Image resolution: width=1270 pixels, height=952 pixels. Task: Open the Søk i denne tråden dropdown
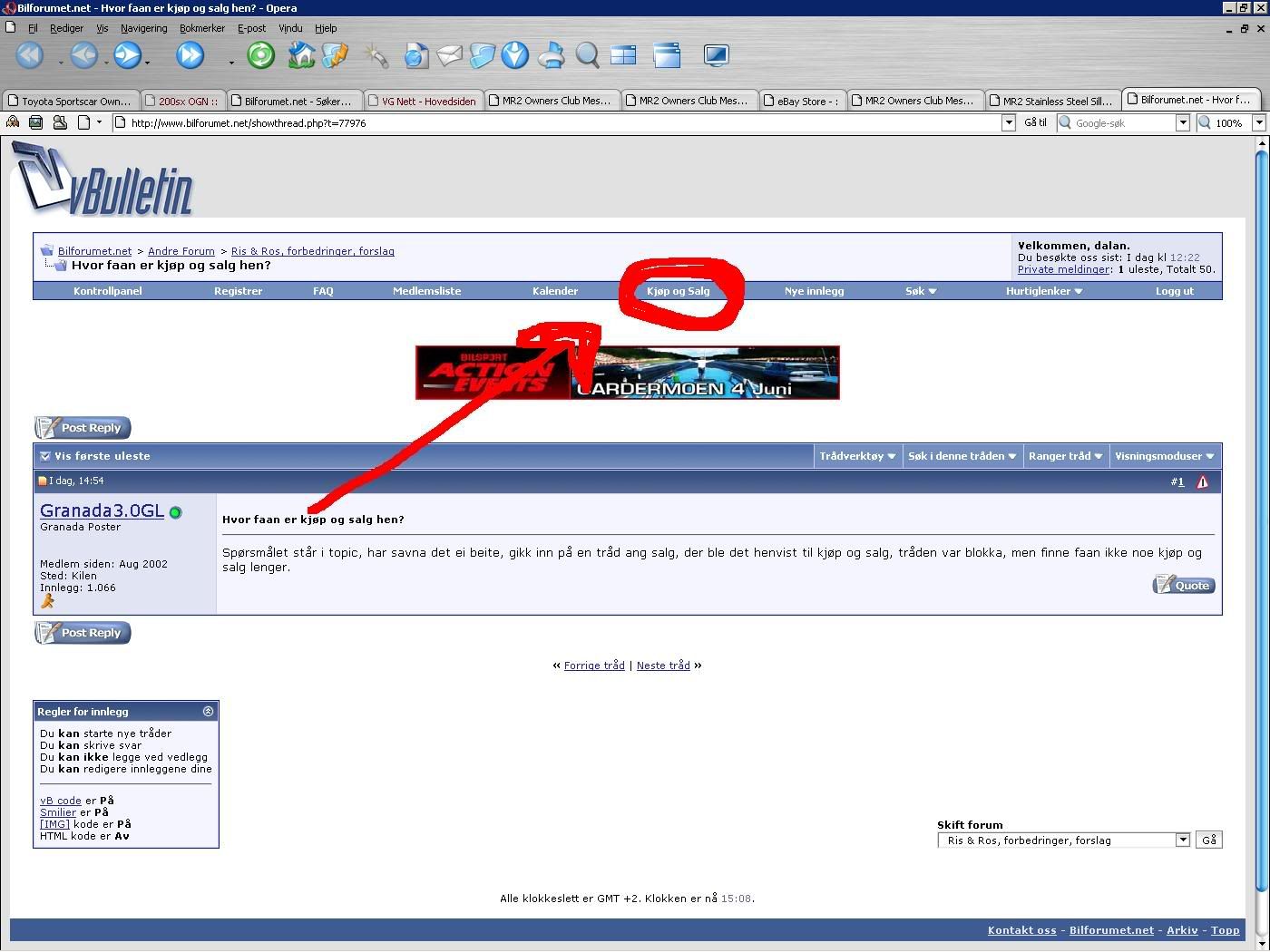[x=962, y=456]
